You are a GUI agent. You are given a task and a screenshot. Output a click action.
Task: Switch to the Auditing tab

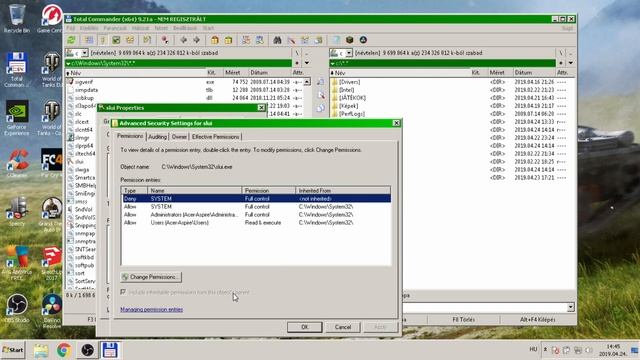[157, 137]
